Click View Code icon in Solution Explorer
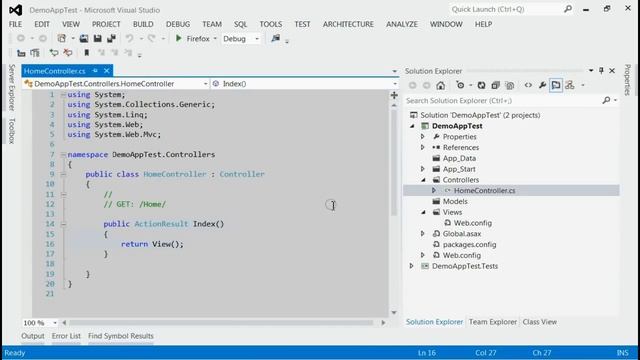The height and width of the screenshot is (360, 640). coord(528,85)
